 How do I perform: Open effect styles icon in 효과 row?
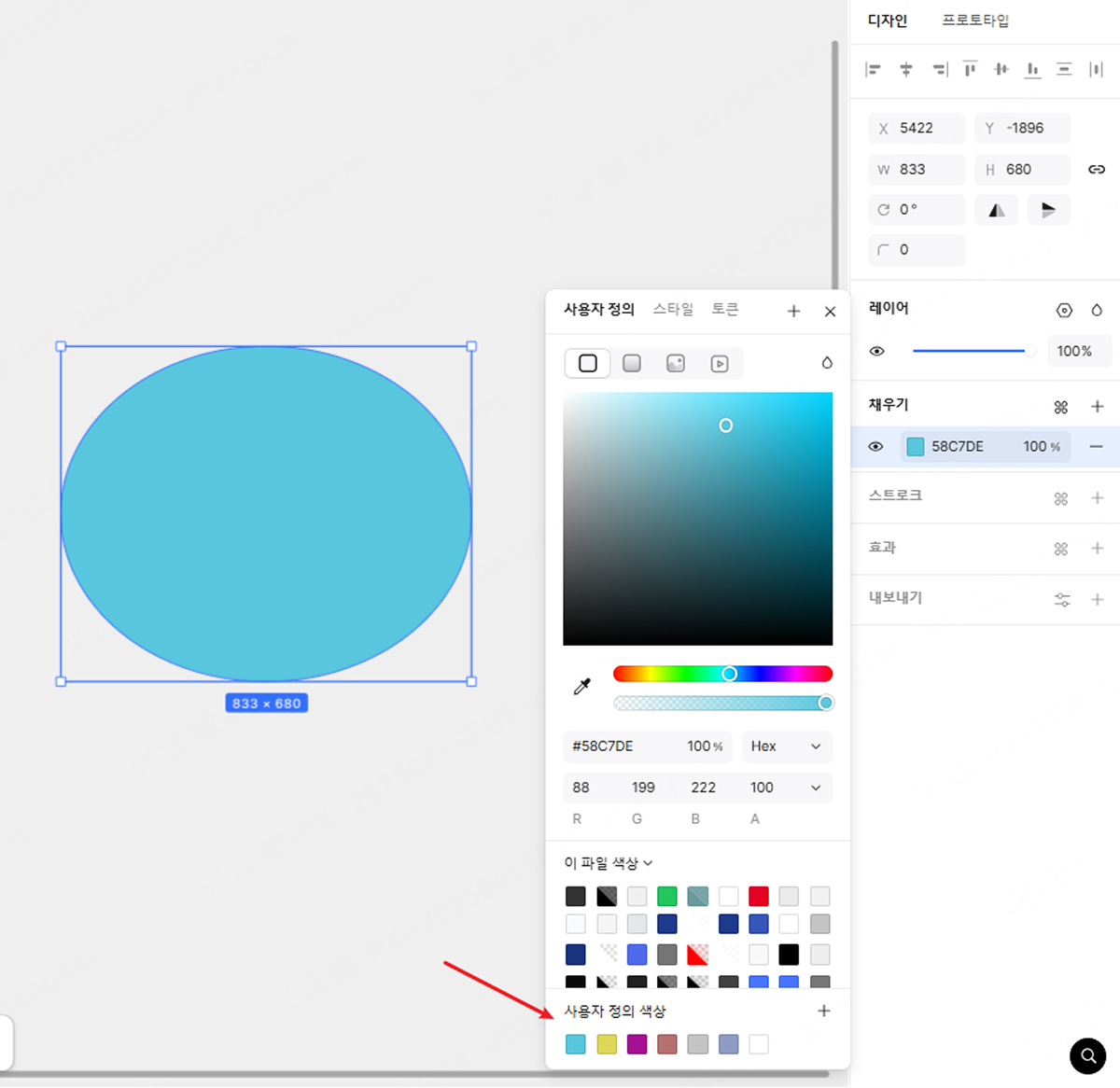[1061, 549]
